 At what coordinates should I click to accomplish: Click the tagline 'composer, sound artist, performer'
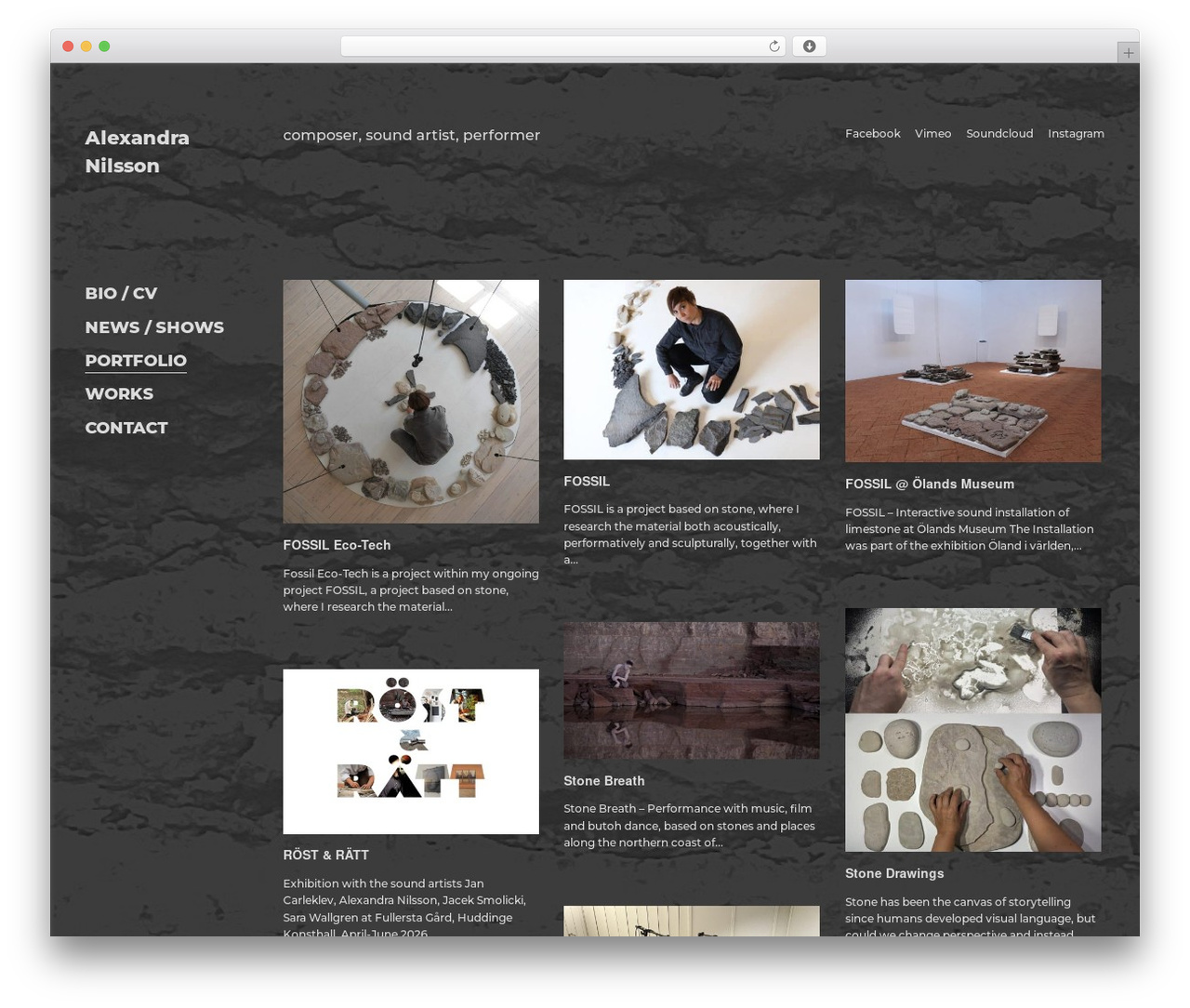(x=412, y=135)
